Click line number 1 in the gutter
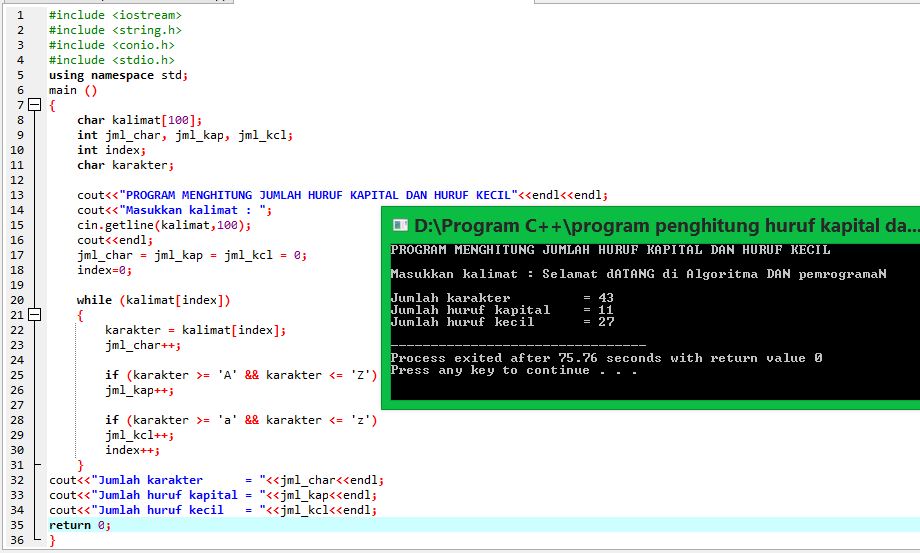This screenshot has width=920, height=553. click(x=21, y=15)
